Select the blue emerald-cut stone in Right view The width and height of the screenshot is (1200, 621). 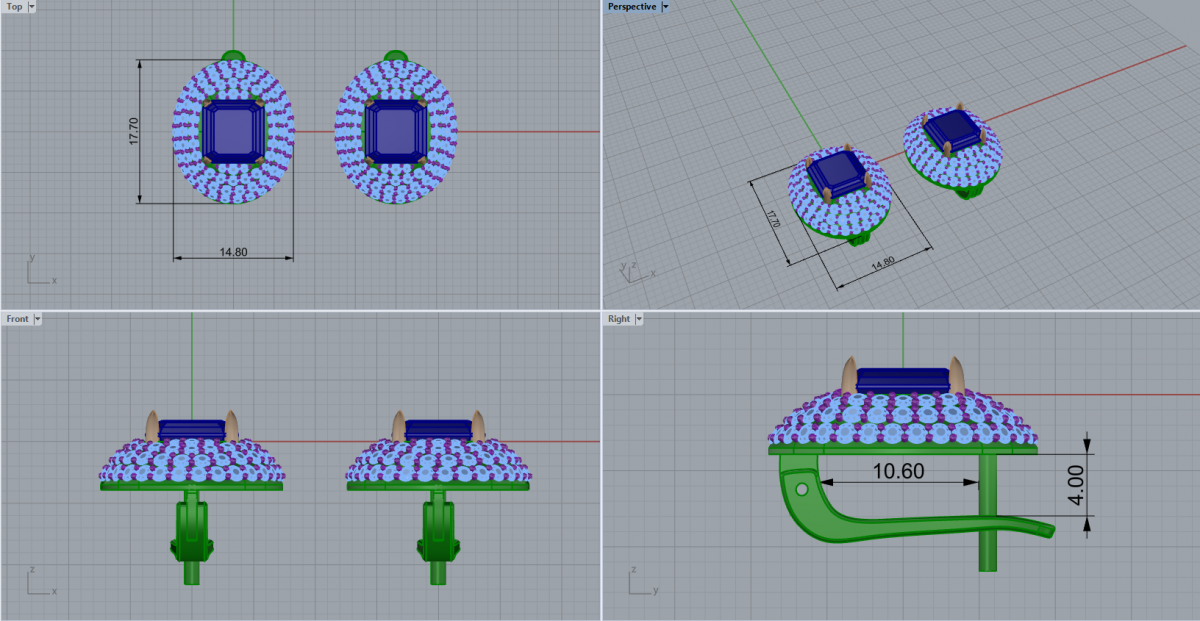(x=903, y=380)
